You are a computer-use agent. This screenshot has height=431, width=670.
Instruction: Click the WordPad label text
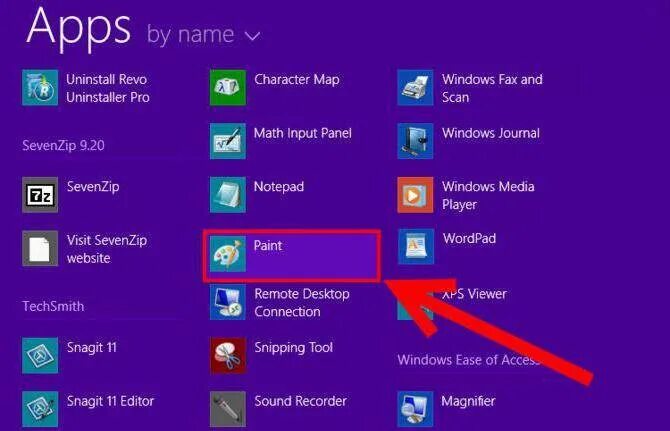coord(469,238)
